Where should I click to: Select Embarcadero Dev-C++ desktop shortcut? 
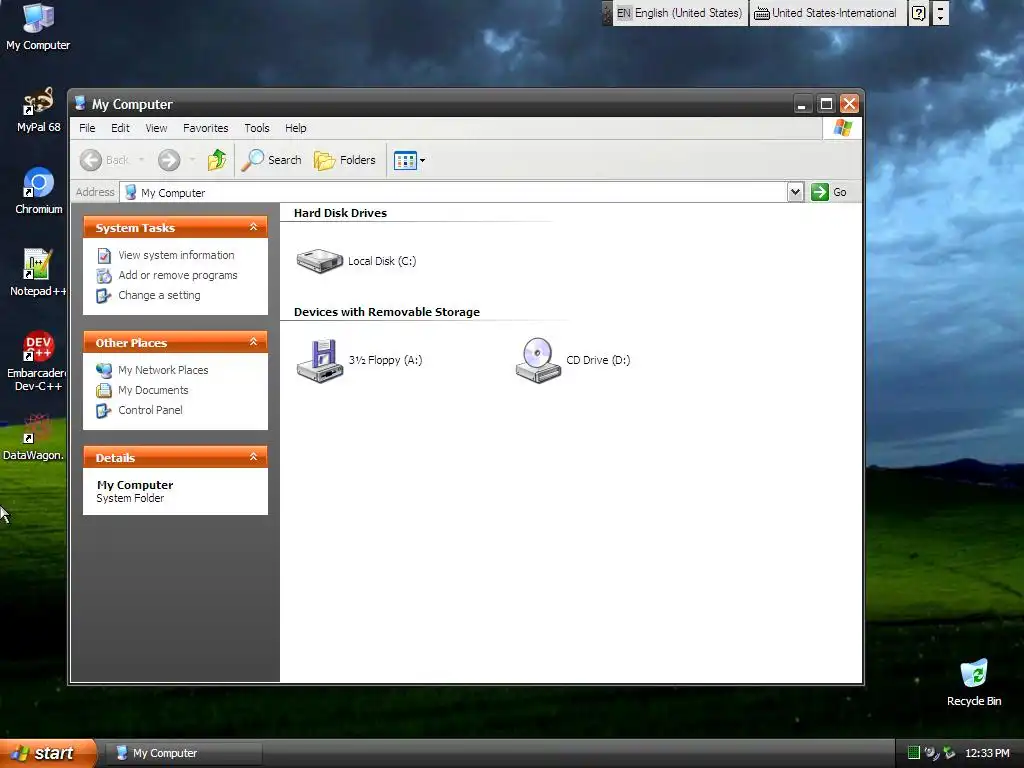point(37,361)
